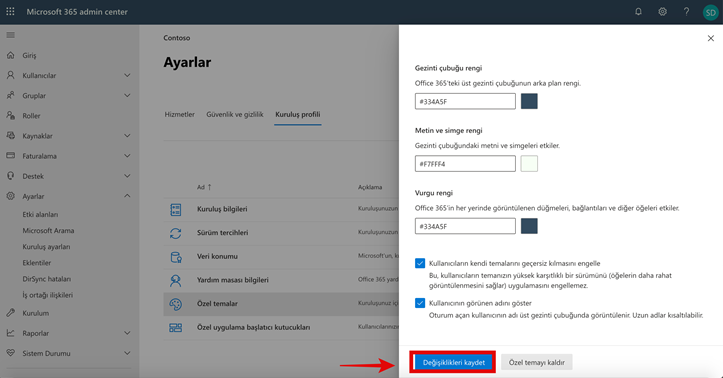Open notifications bell icon

[x=638, y=12]
